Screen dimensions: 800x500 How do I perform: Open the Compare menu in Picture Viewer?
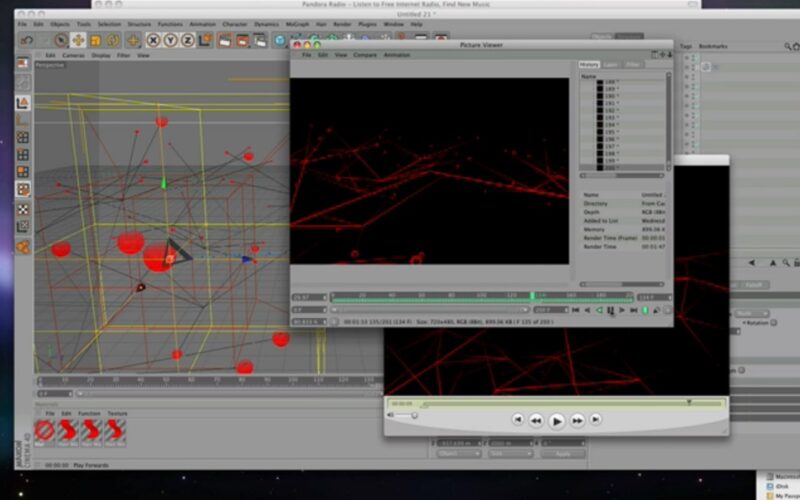[365, 55]
